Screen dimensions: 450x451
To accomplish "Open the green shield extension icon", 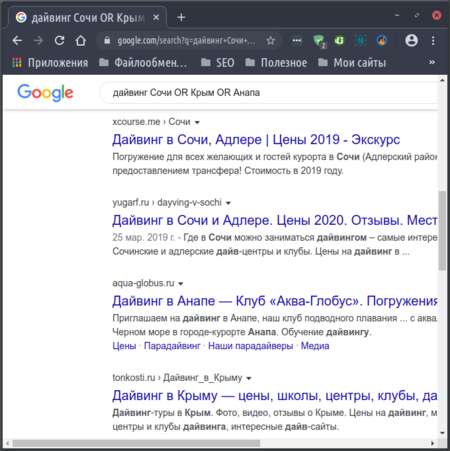I will [319, 41].
